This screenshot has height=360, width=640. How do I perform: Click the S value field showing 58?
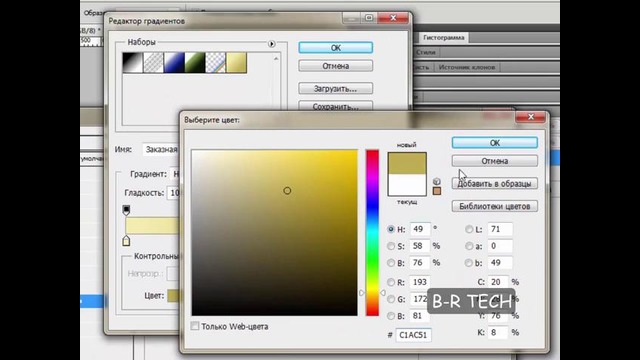pyautogui.click(x=420, y=246)
